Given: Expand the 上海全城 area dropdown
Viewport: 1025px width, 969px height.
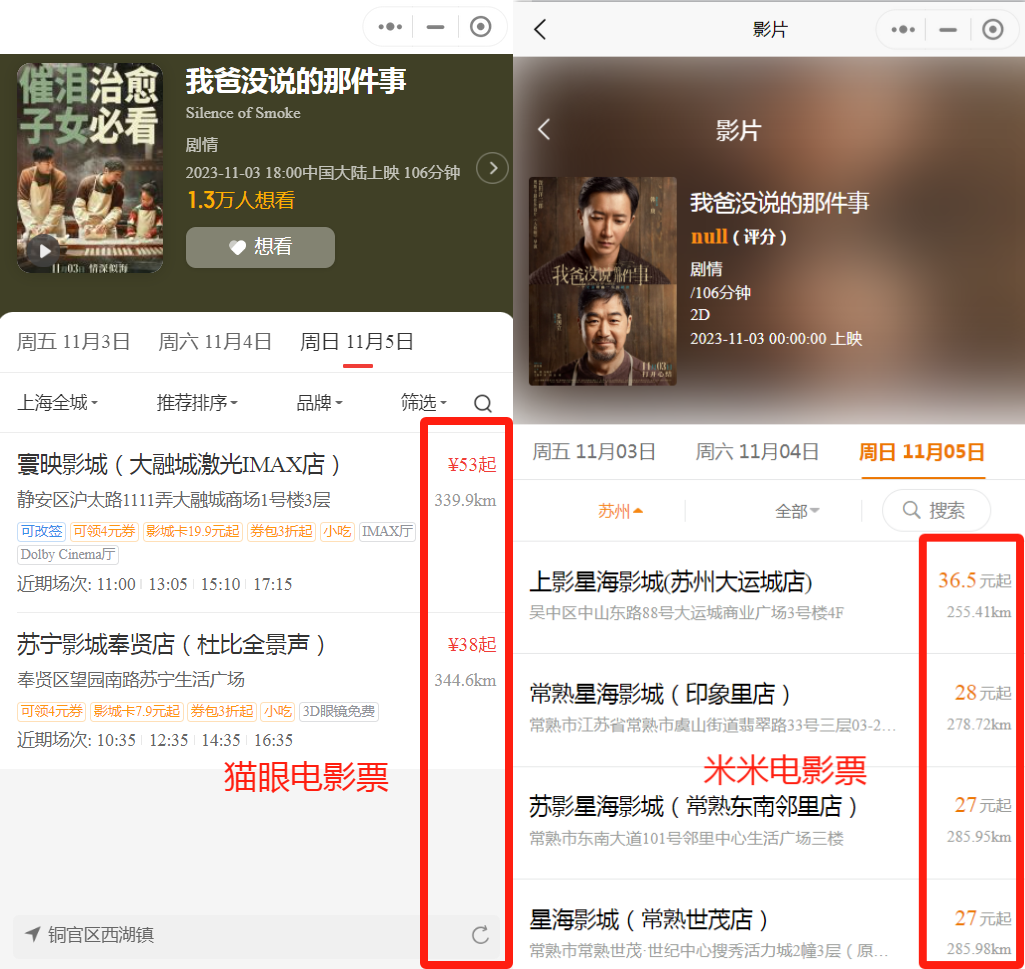Looking at the screenshot, I should 58,403.
